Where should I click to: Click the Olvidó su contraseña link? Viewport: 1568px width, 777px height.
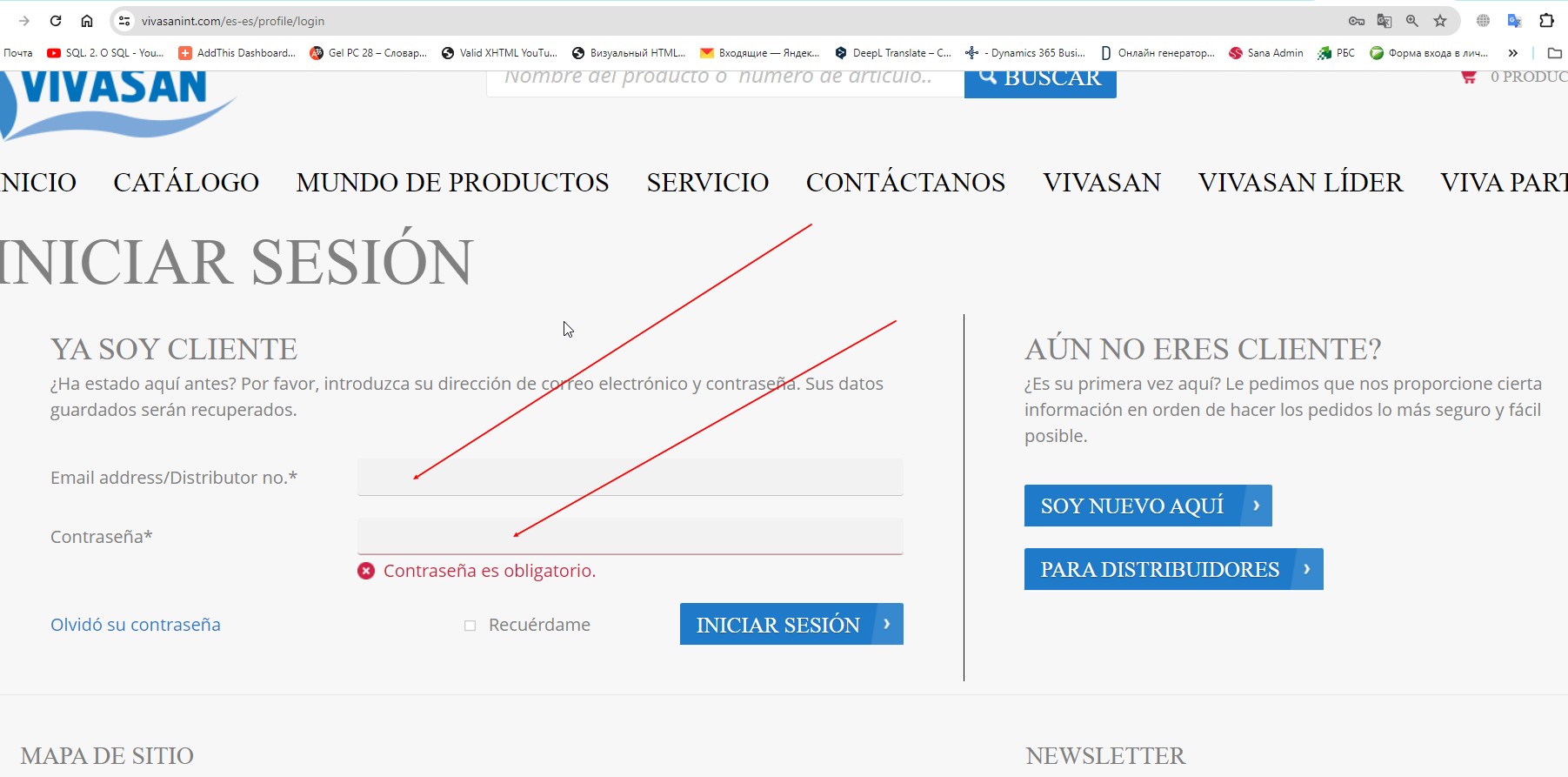coord(136,625)
